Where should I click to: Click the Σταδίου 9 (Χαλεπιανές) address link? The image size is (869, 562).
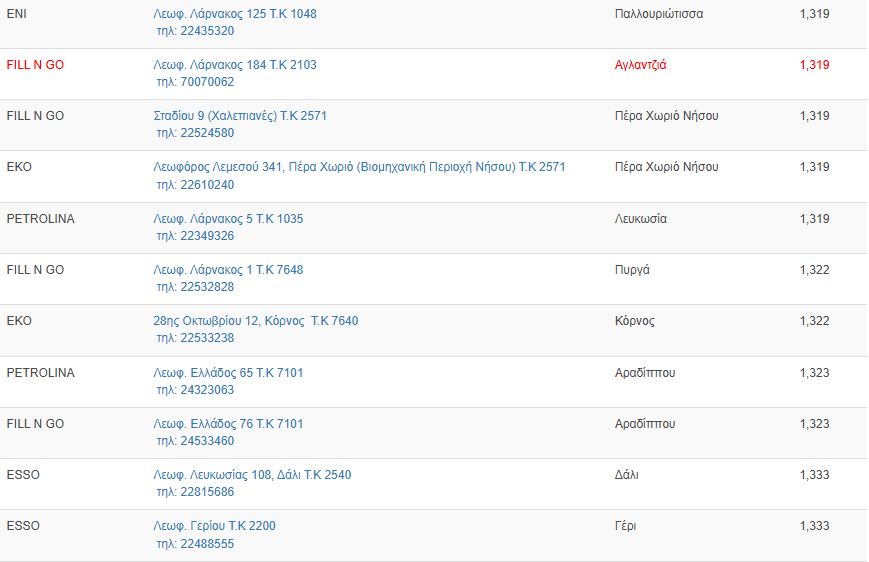point(240,116)
